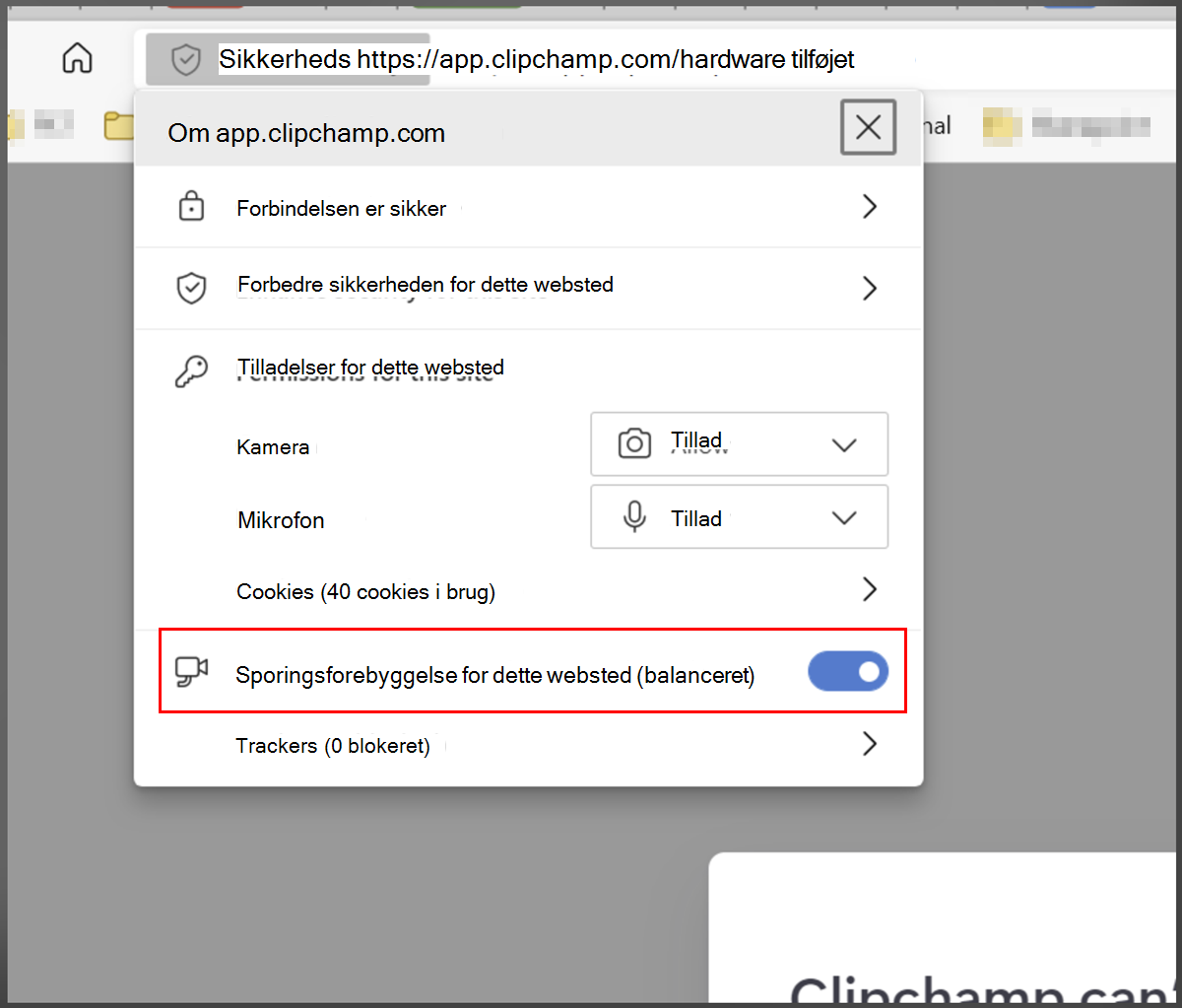Click the Om app.clipchamp.com popup title
The width and height of the screenshot is (1182, 1008).
[306, 133]
